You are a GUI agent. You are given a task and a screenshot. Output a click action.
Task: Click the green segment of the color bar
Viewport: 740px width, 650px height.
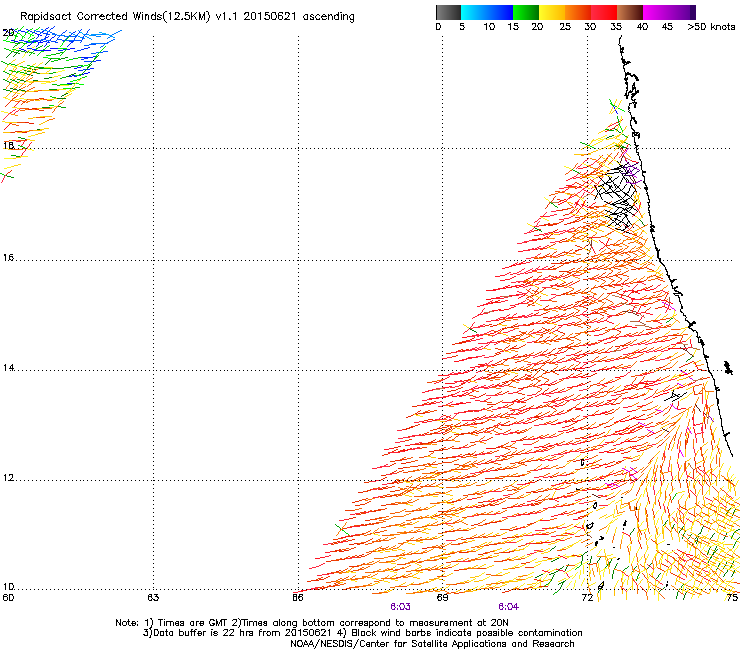point(526,12)
